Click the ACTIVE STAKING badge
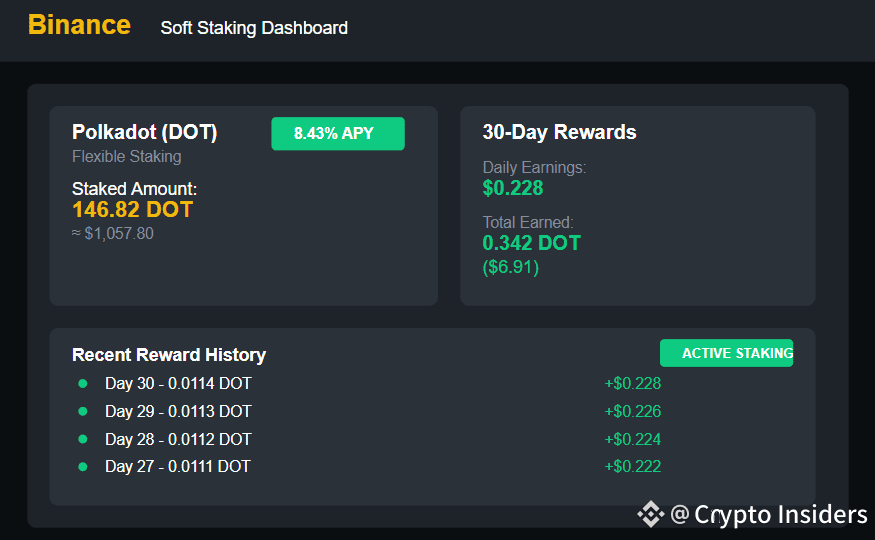The width and height of the screenshot is (875, 540). [x=726, y=353]
